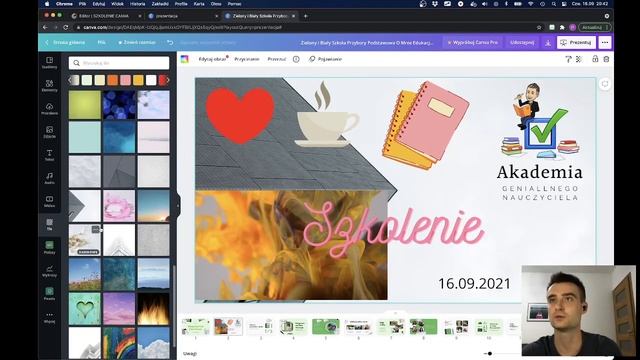
Task: Open the rainbow color picker square
Action: (184, 59)
